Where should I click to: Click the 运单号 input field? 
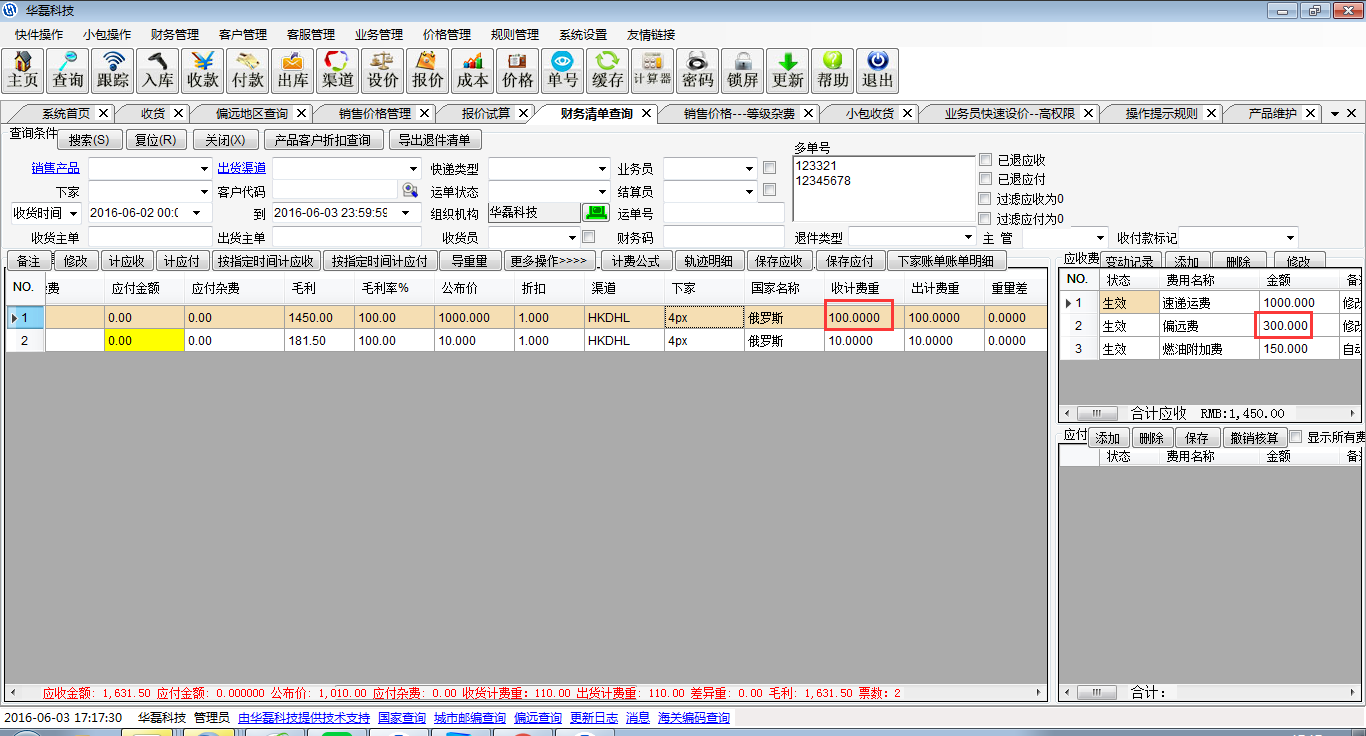click(x=723, y=213)
